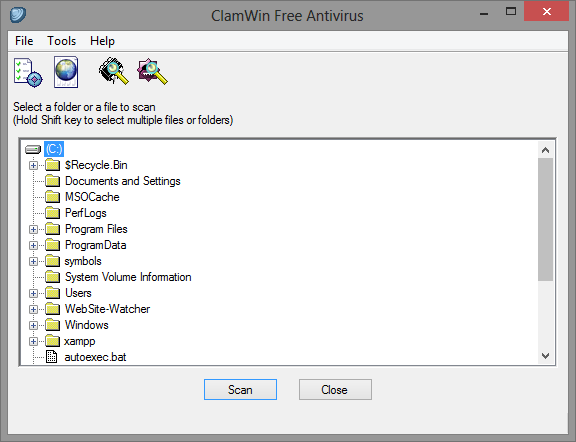
Task: Click the Documents and Settings folder icon
Action: tap(53, 181)
